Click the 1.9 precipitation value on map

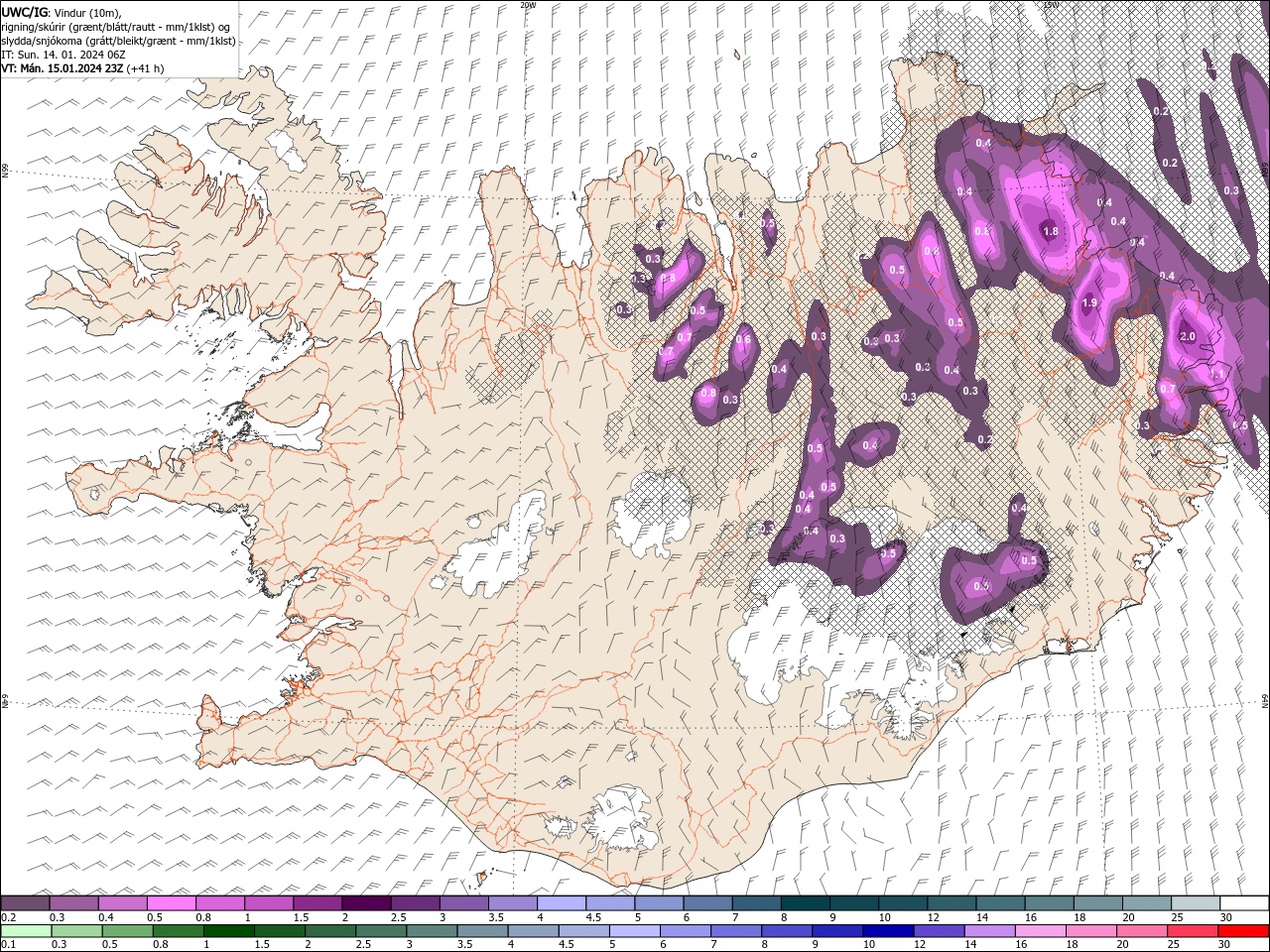pyautogui.click(x=1089, y=303)
